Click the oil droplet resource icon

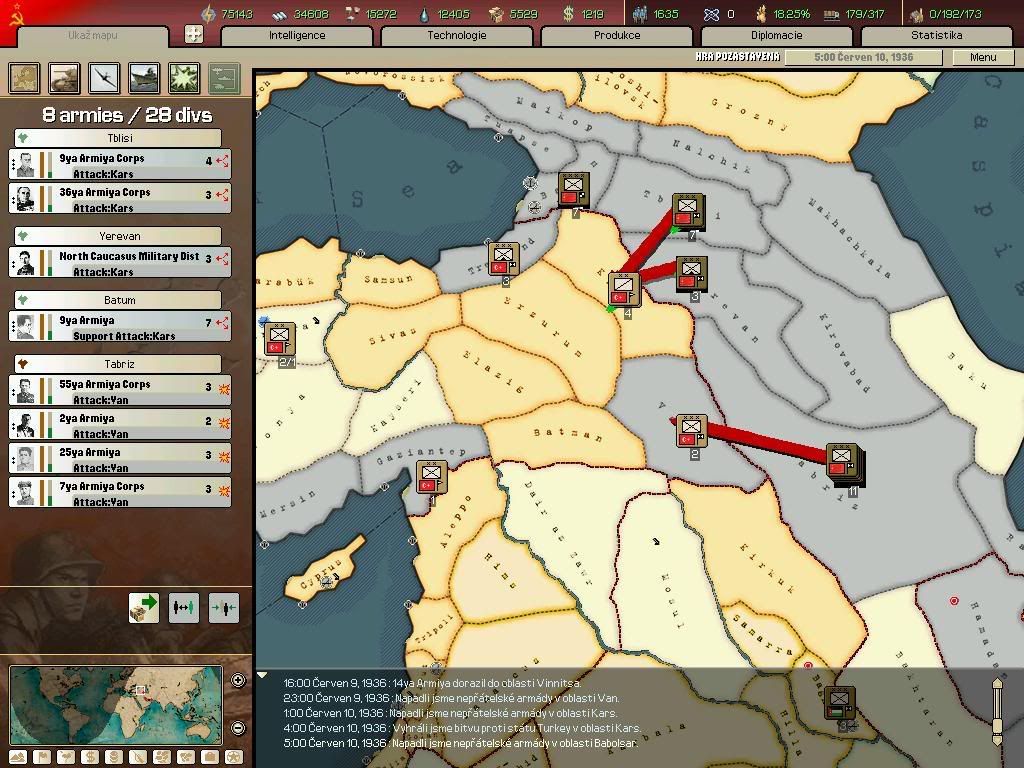click(426, 14)
